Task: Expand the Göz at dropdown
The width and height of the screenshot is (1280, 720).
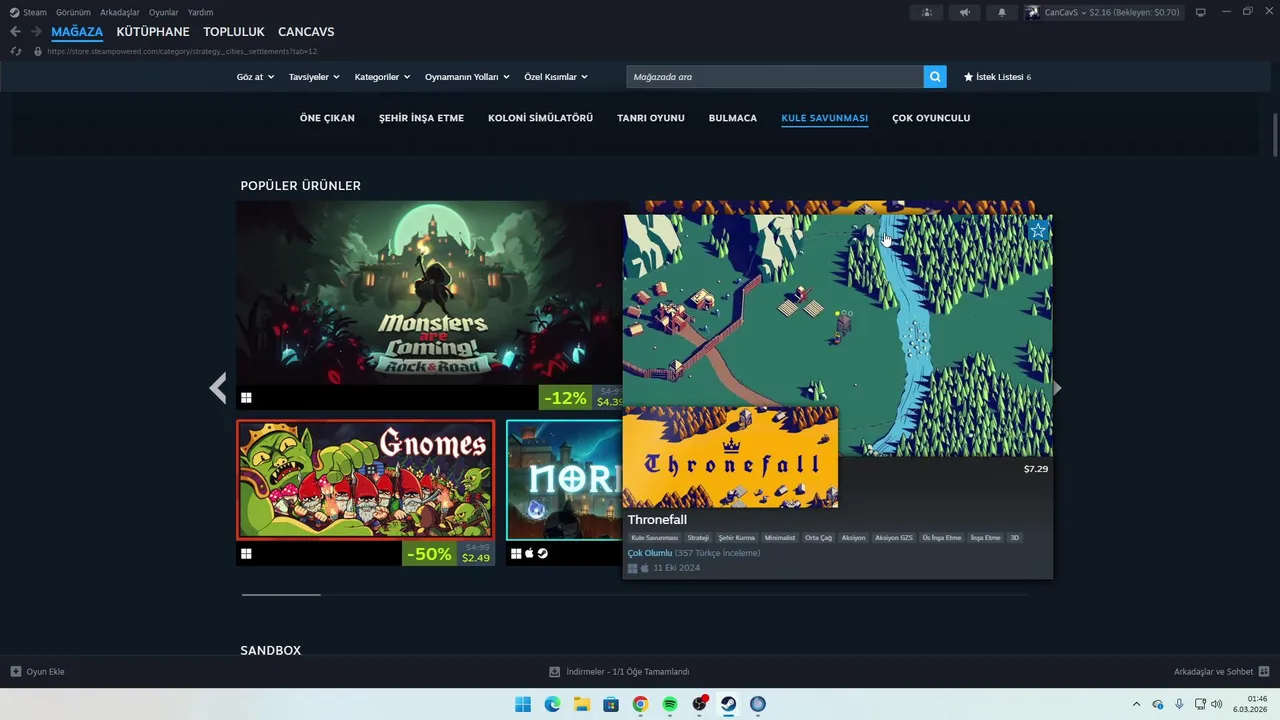Action: [x=255, y=77]
